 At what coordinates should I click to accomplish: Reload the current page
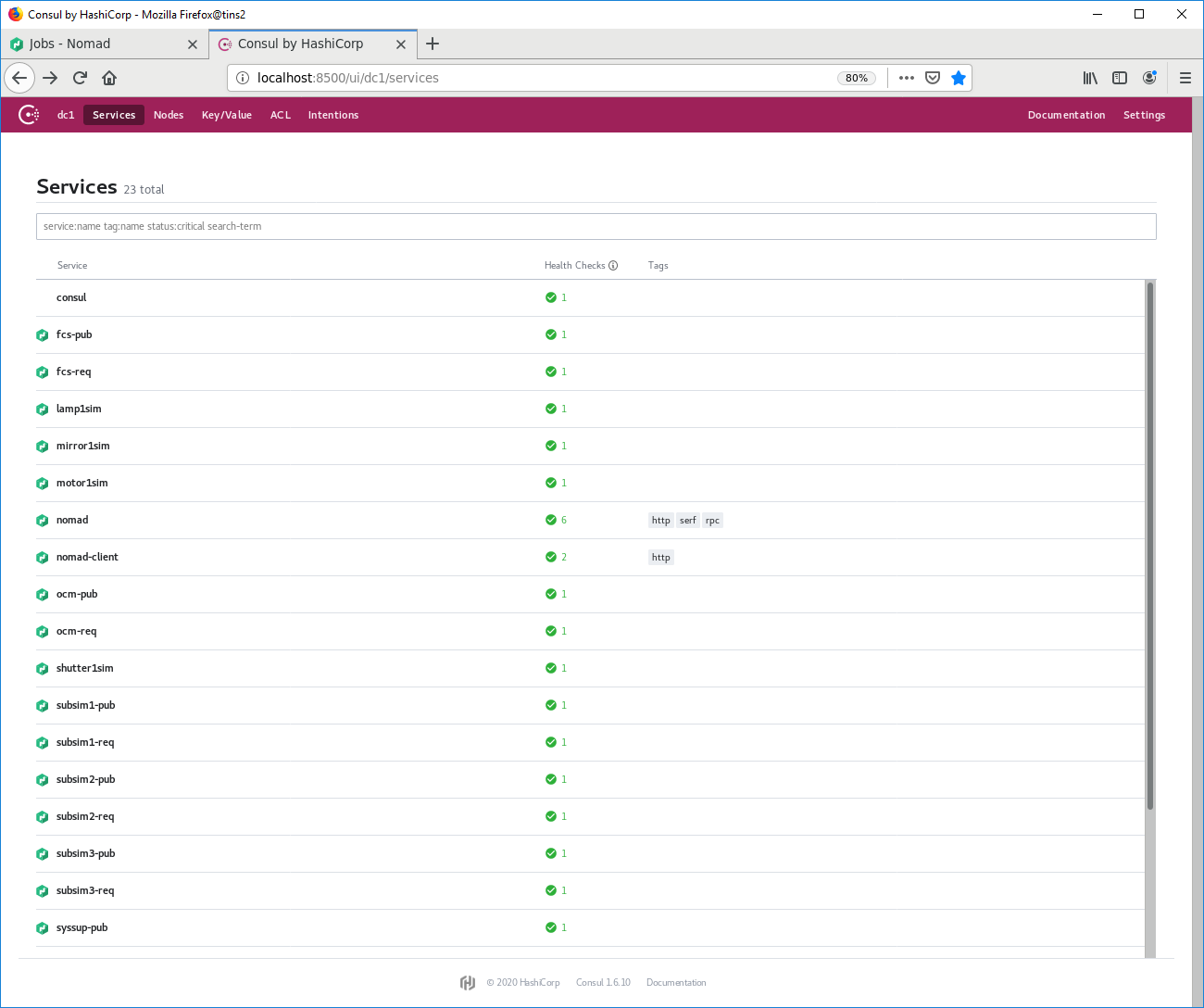point(80,78)
